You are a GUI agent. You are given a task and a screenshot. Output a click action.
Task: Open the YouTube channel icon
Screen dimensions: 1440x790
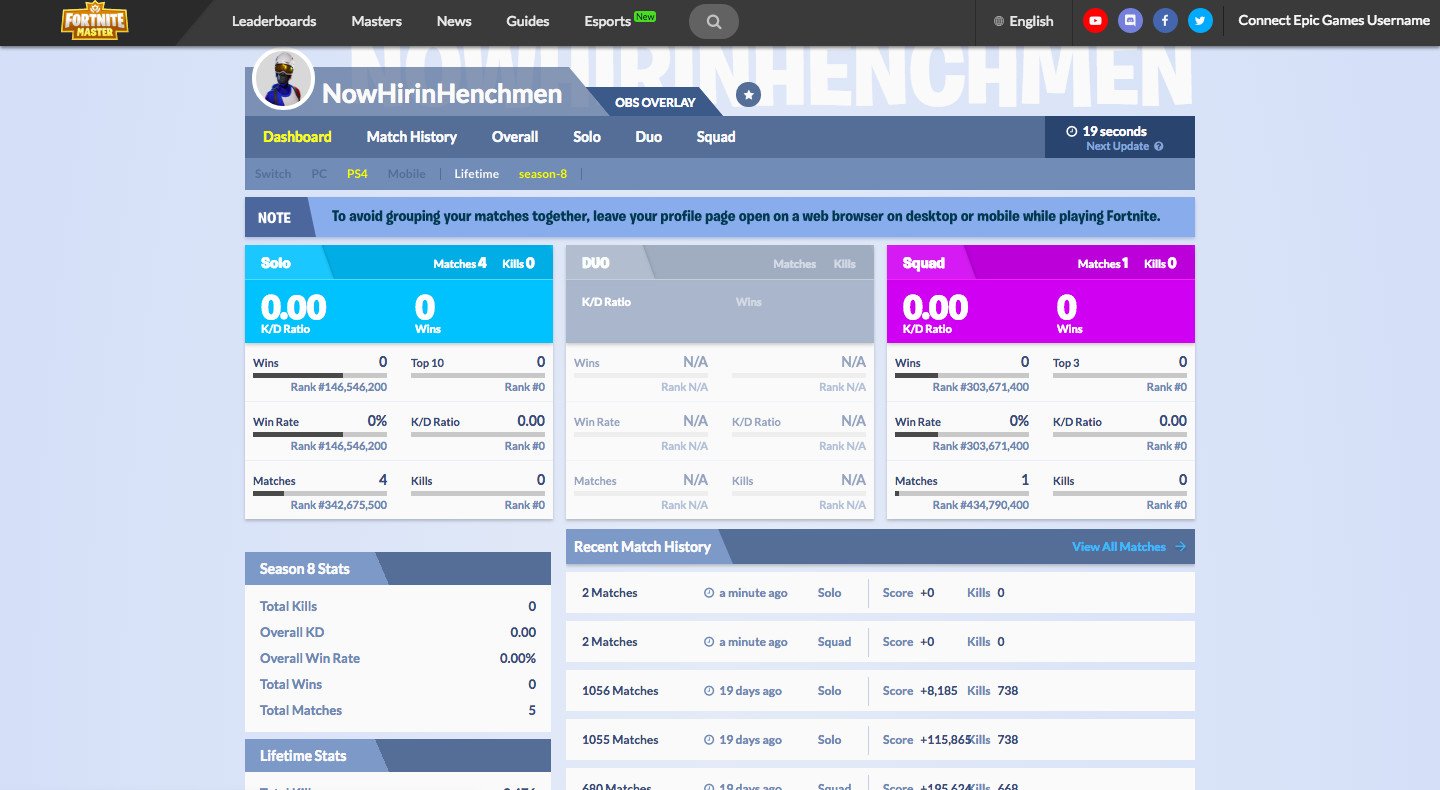click(1095, 20)
